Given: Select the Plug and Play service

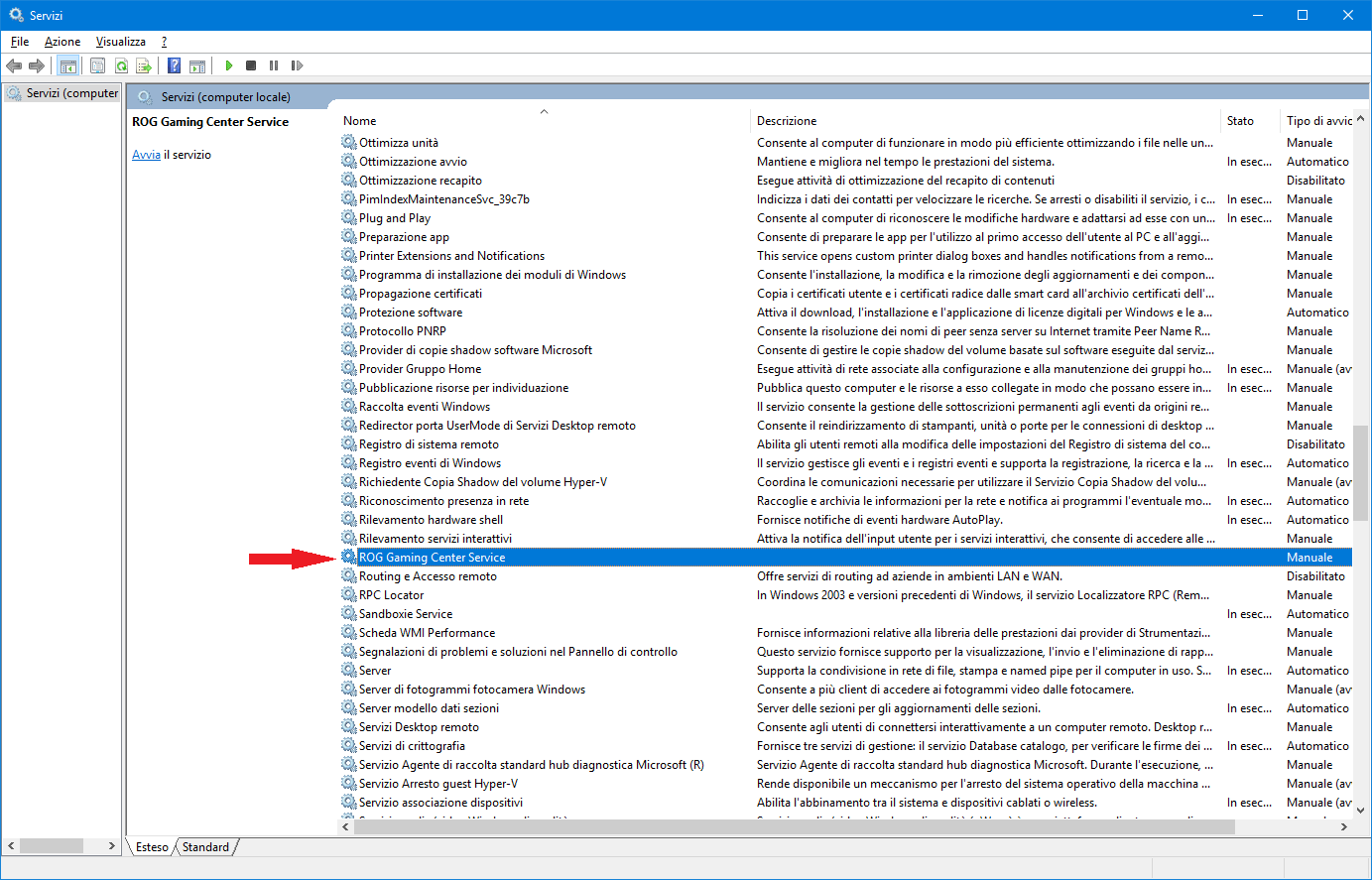Looking at the screenshot, I should [x=394, y=218].
